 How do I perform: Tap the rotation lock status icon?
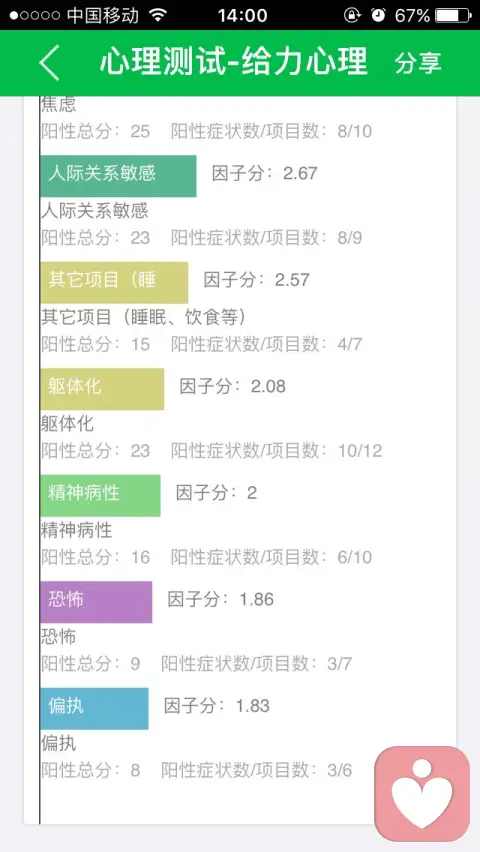[x=352, y=15]
